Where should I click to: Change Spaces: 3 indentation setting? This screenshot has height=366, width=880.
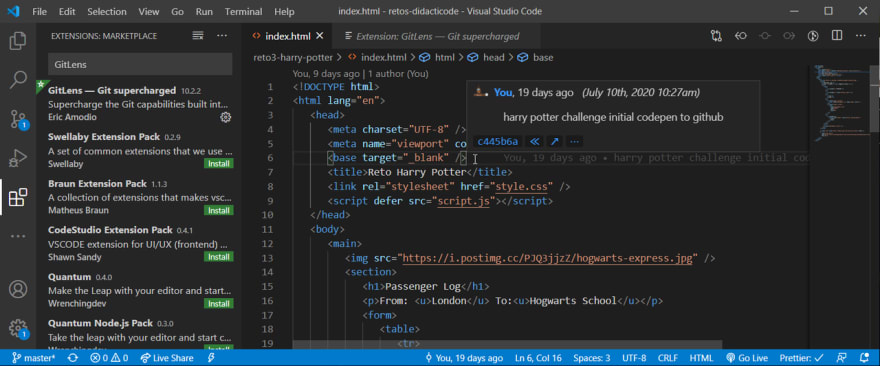pyautogui.click(x=592, y=358)
